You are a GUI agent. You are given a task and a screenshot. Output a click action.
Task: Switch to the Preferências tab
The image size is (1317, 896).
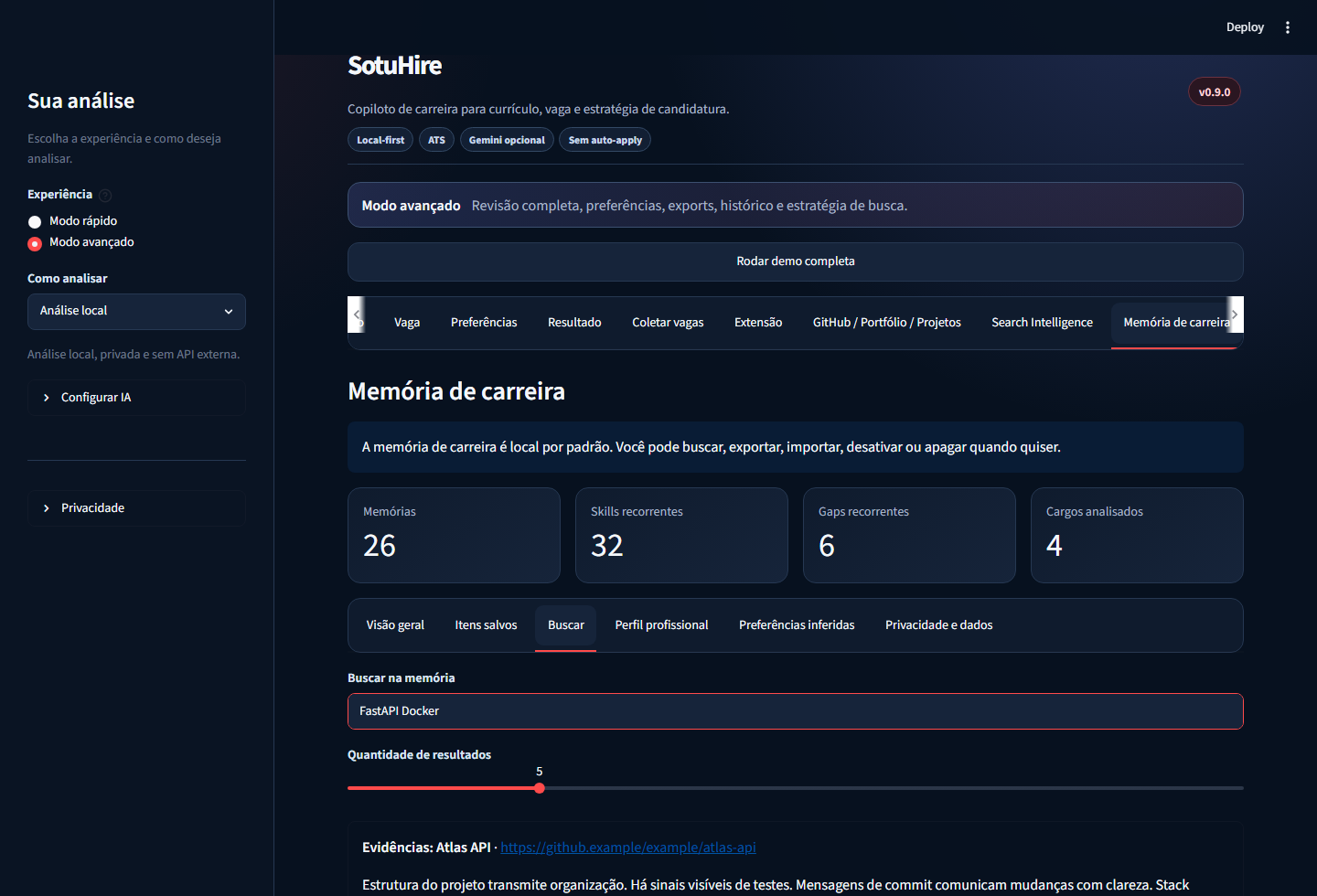coord(484,323)
